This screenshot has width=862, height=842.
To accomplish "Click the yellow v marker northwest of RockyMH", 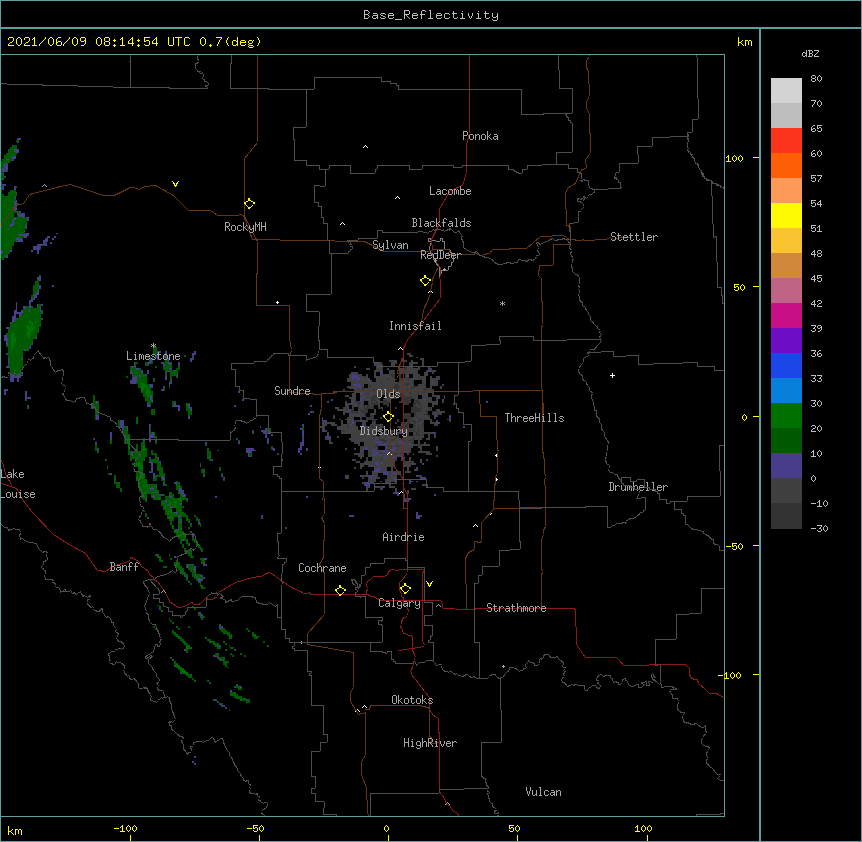I will point(175,184).
